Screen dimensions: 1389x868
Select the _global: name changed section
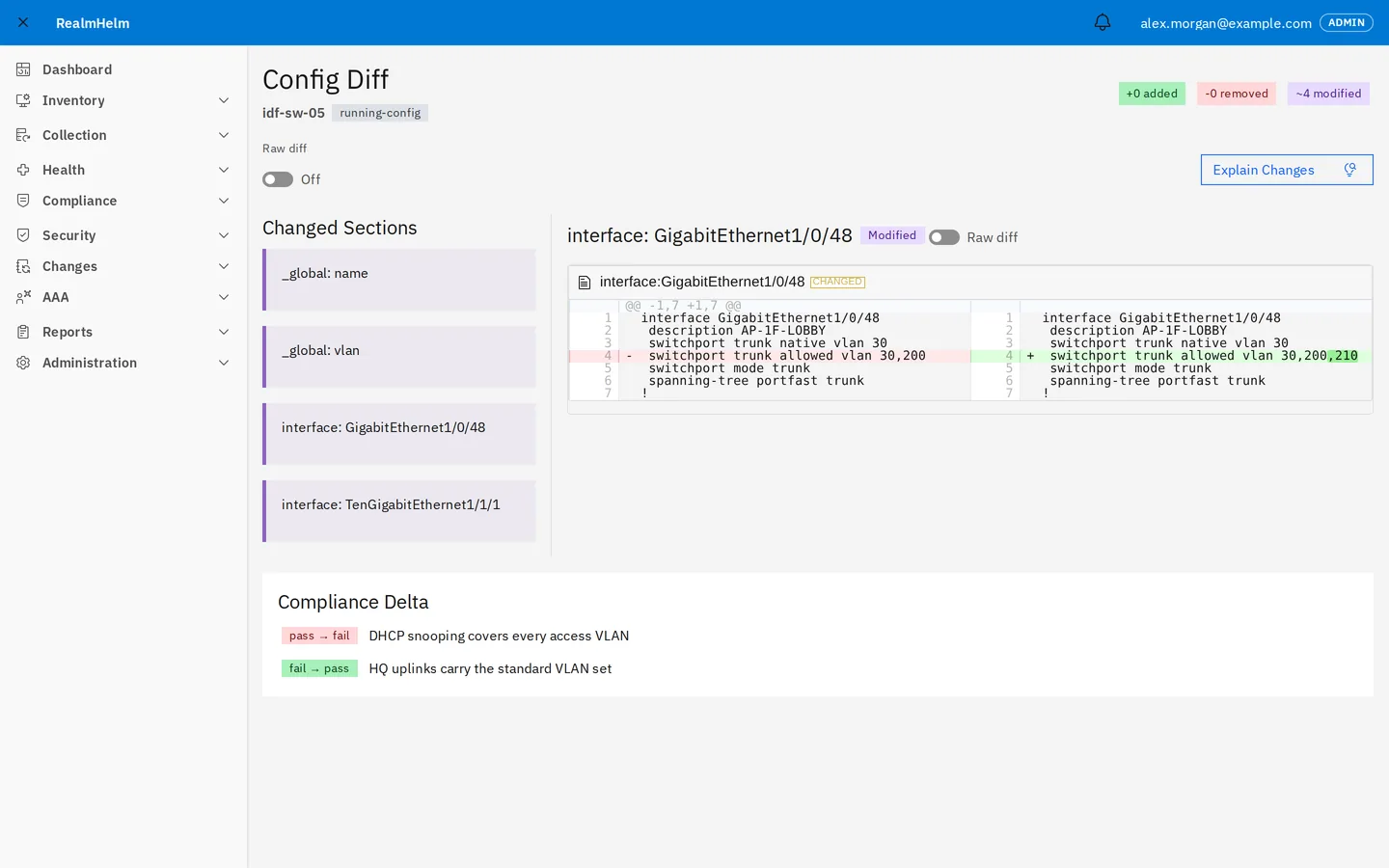[399, 280]
